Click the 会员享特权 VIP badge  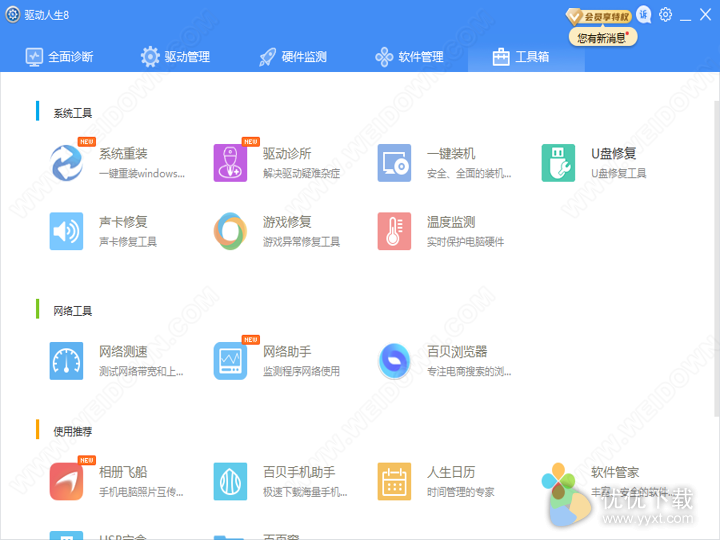pyautogui.click(x=598, y=17)
